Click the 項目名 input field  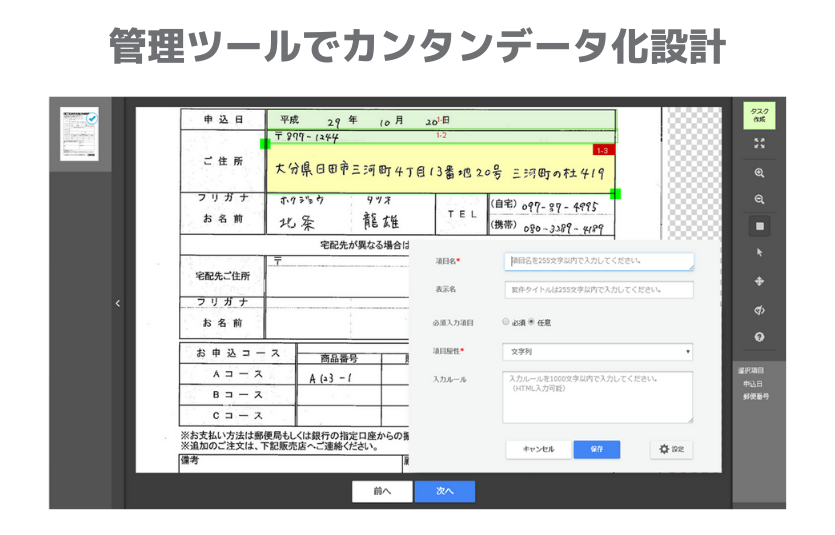point(598,261)
